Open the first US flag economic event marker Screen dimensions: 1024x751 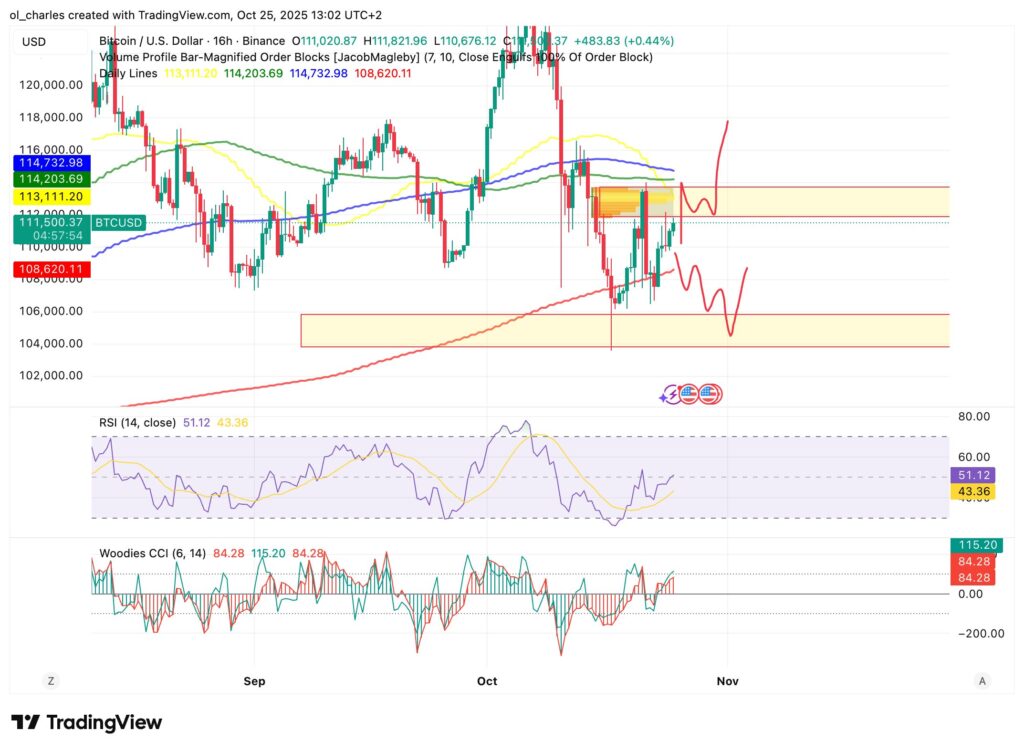(x=689, y=394)
